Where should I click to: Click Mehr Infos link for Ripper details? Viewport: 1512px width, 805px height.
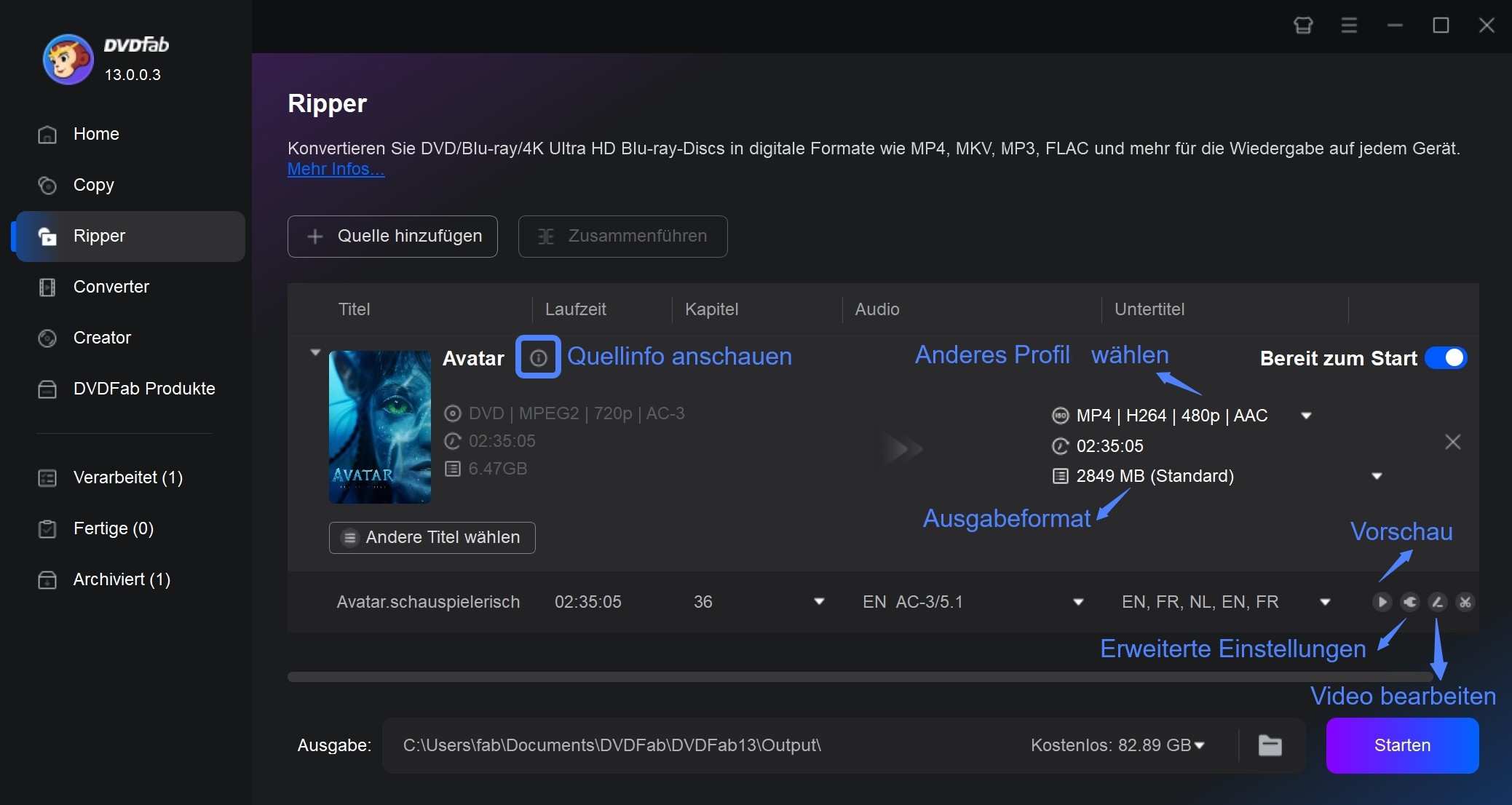pyautogui.click(x=335, y=168)
